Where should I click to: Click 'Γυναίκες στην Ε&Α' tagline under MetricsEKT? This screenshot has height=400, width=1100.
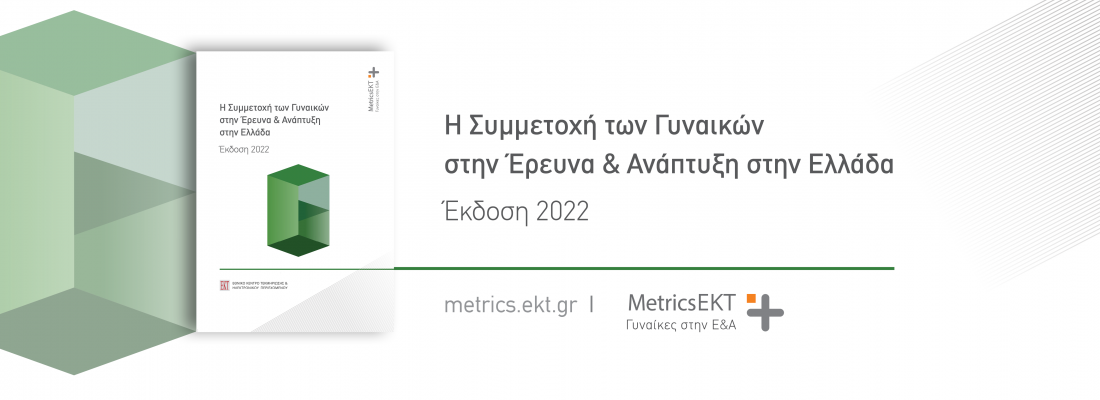tap(680, 325)
